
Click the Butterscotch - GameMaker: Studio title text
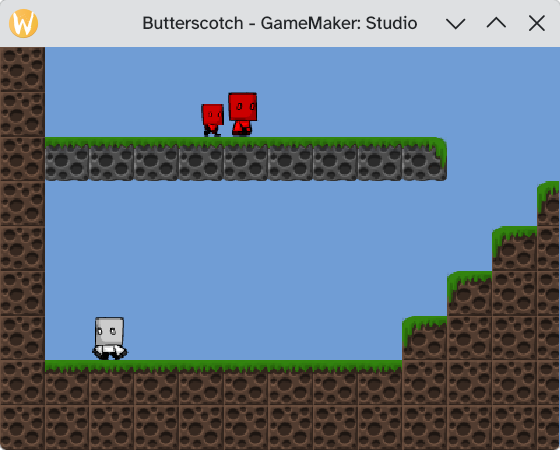280,23
